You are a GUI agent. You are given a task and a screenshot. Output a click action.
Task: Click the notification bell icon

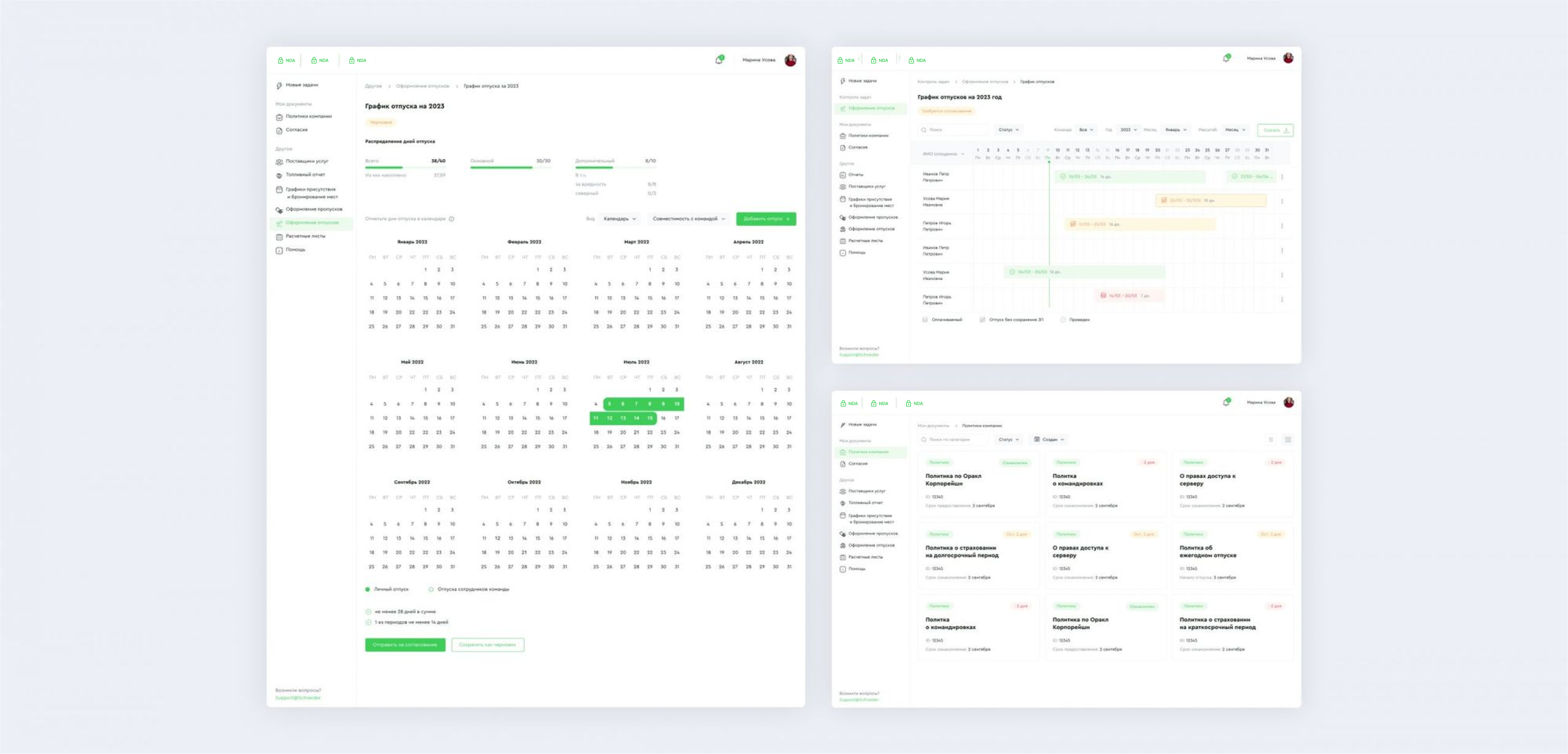tap(718, 60)
